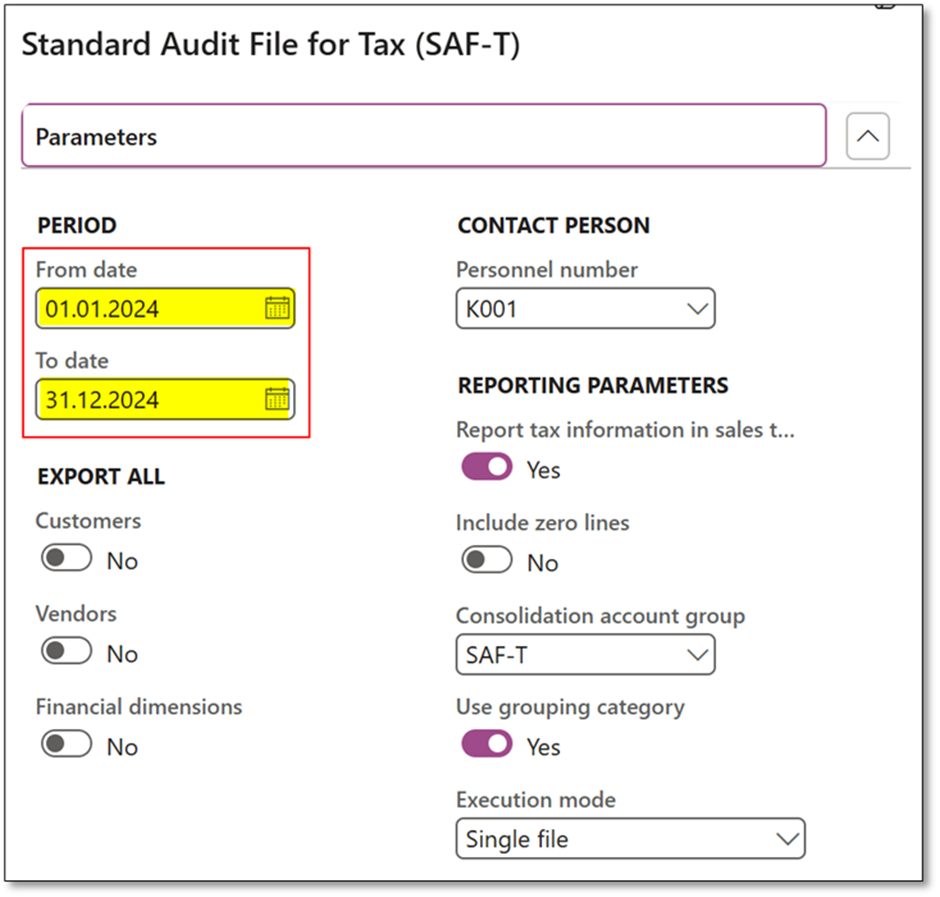Enable the Include zero lines toggle
The width and height of the screenshot is (940, 897).
(x=486, y=559)
